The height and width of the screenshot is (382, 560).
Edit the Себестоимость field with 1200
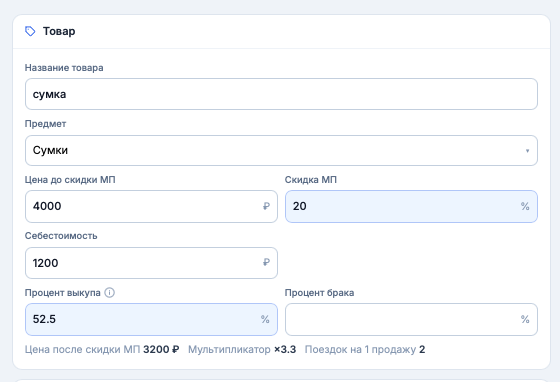(x=151, y=263)
